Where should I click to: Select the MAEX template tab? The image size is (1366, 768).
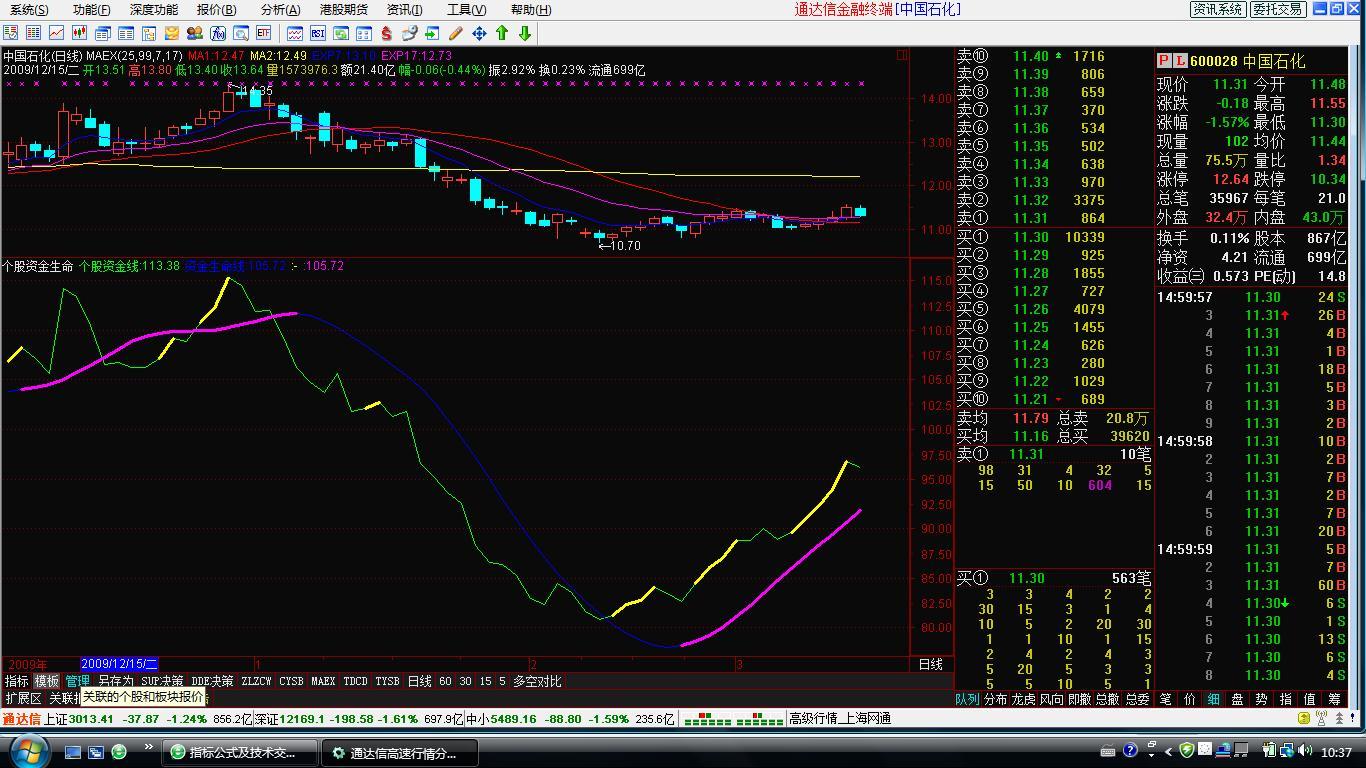323,681
